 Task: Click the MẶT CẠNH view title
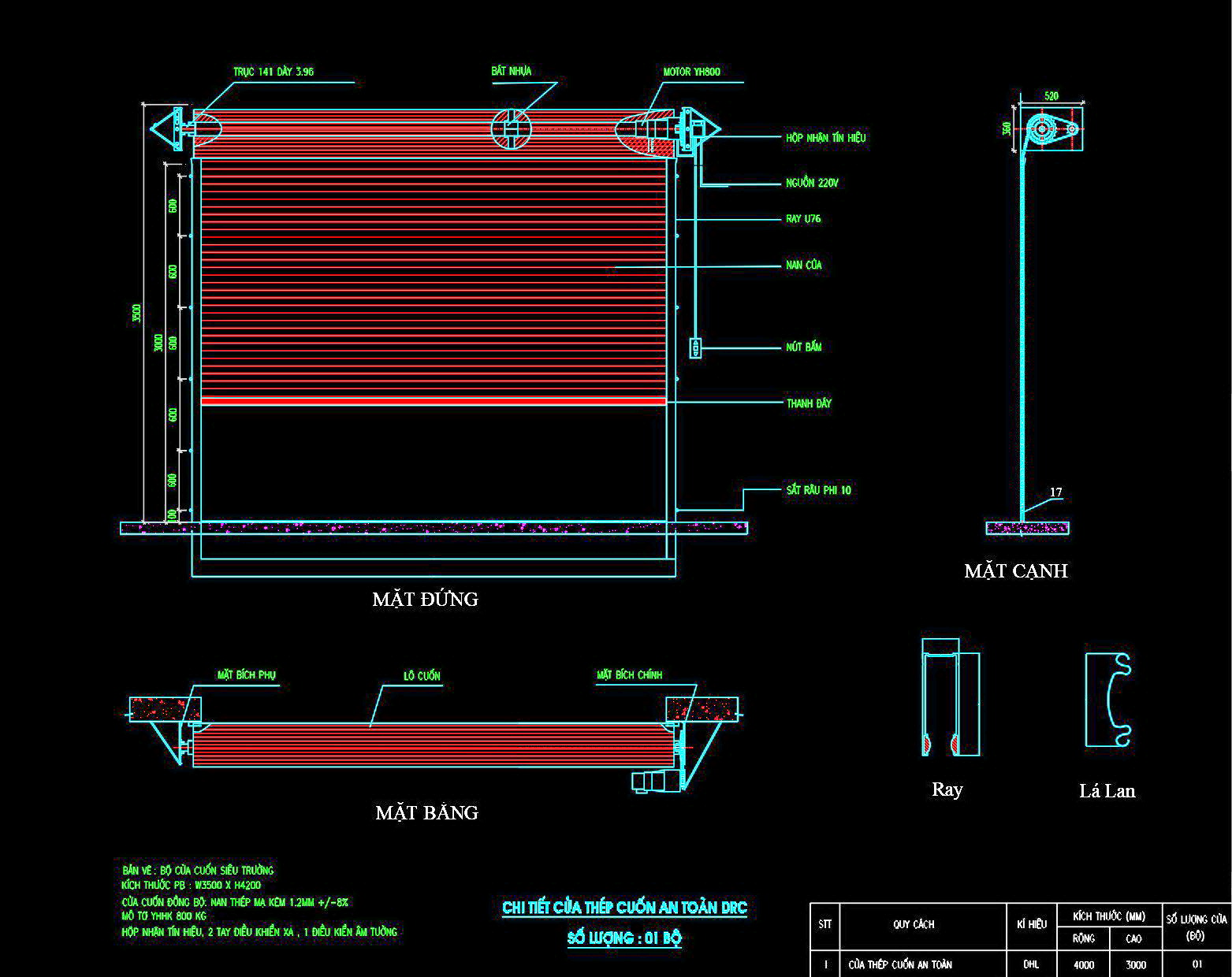click(1015, 571)
